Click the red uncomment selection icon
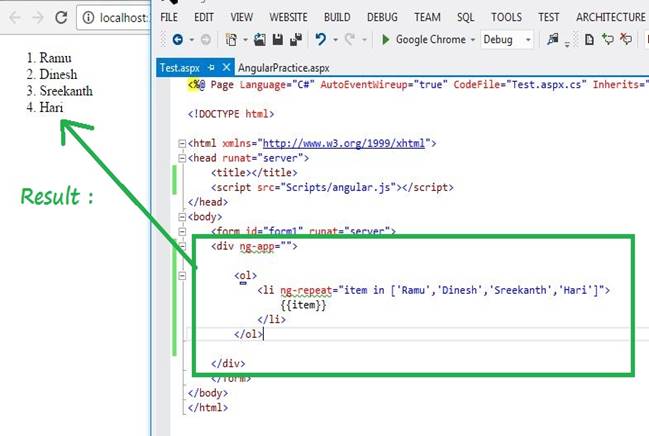 (626, 40)
